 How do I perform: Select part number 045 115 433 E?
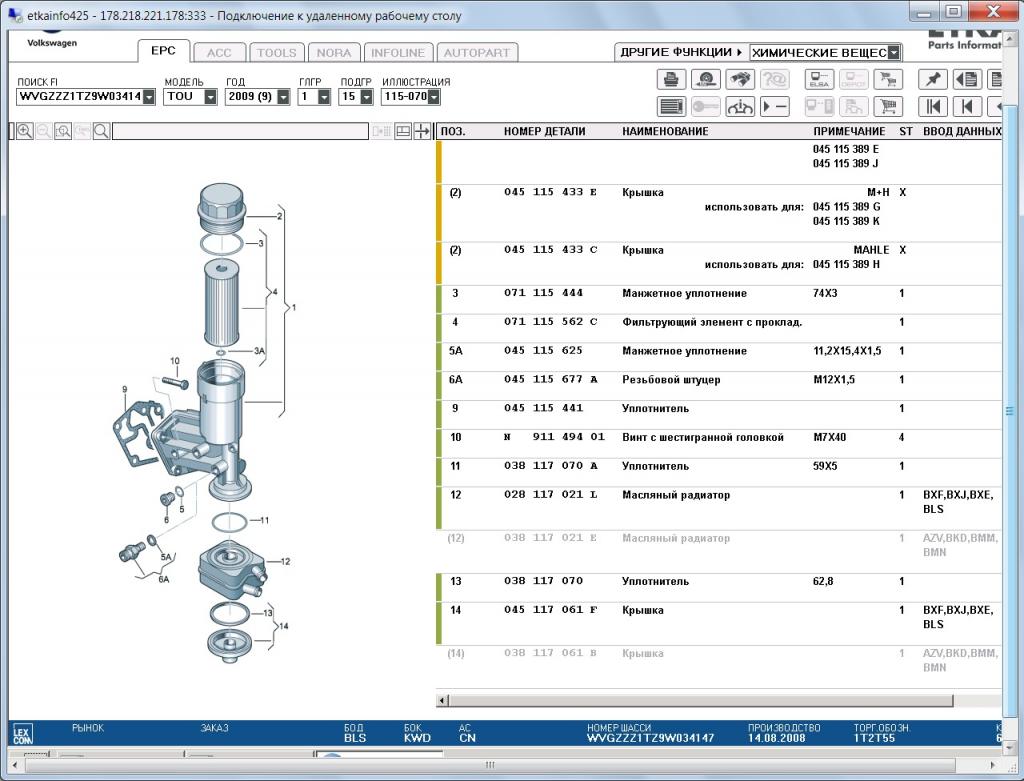click(551, 192)
